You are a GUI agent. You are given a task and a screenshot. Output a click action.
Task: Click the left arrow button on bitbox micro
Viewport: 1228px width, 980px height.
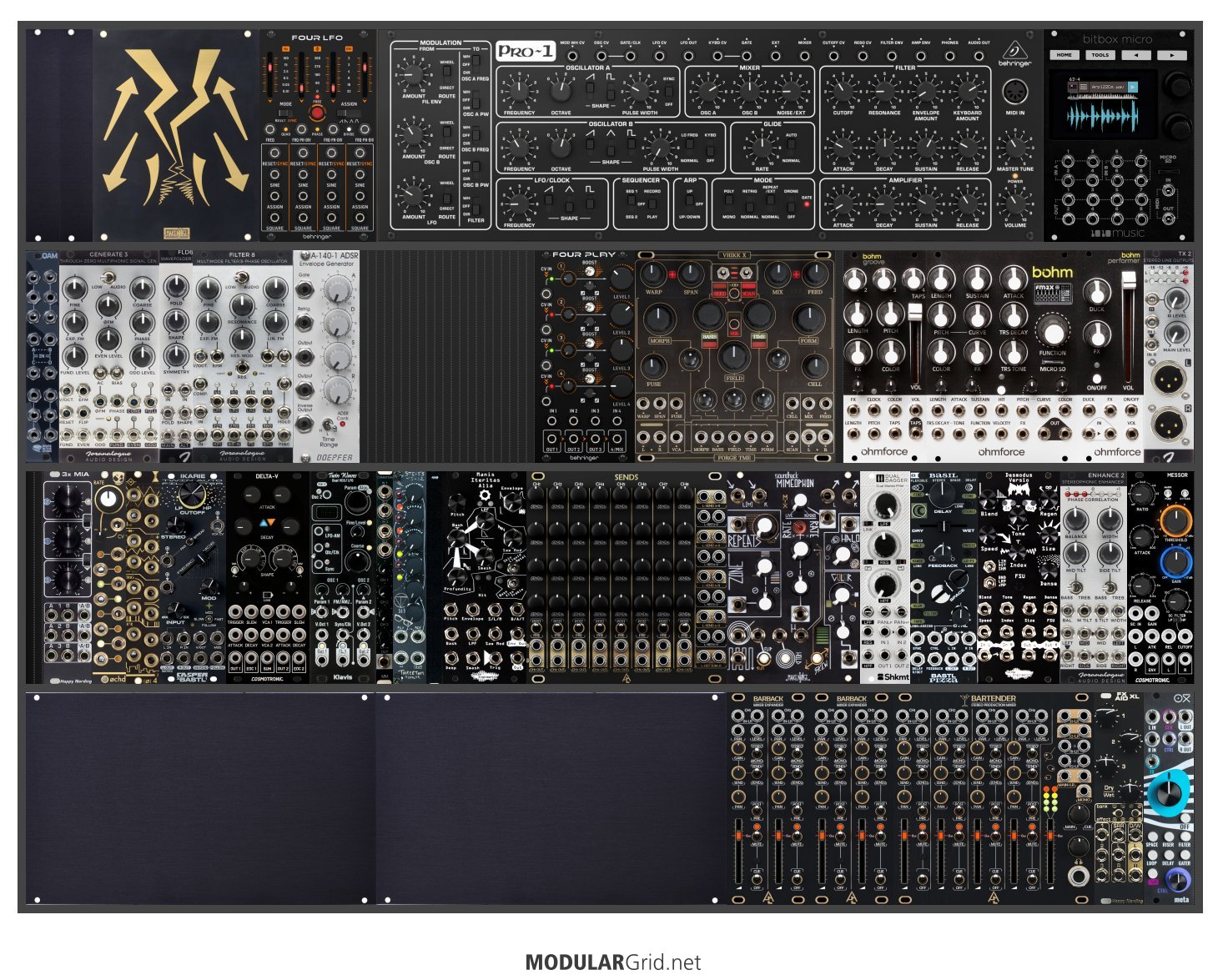1135,55
